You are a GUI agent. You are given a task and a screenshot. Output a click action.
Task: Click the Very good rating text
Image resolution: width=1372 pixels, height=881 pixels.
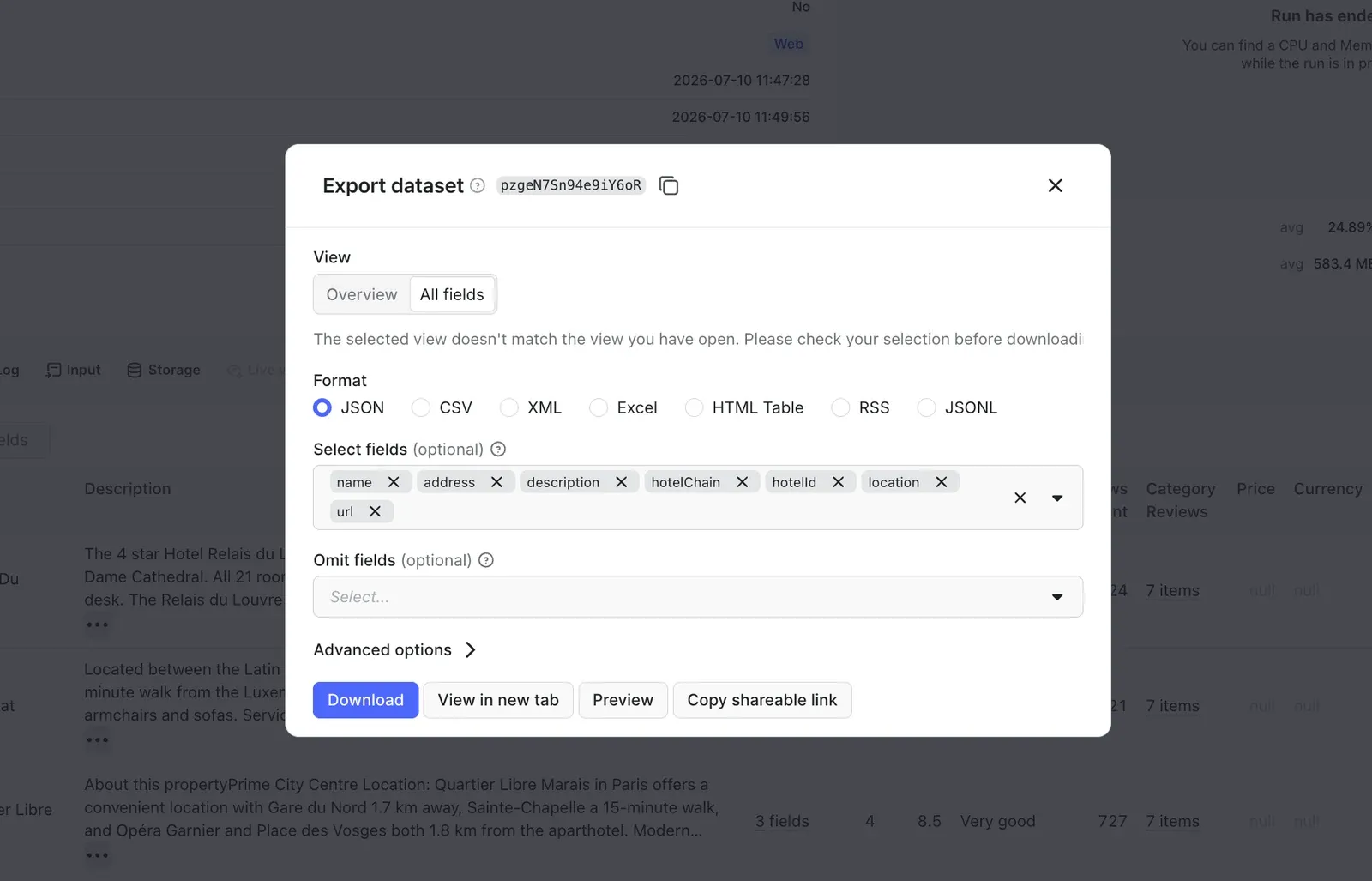(998, 821)
